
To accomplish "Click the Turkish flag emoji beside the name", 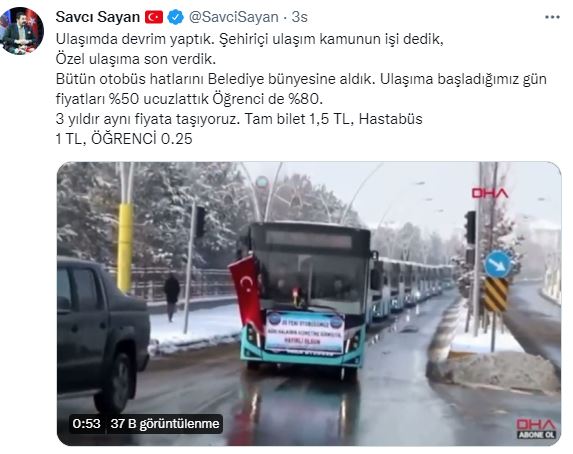I will point(154,17).
